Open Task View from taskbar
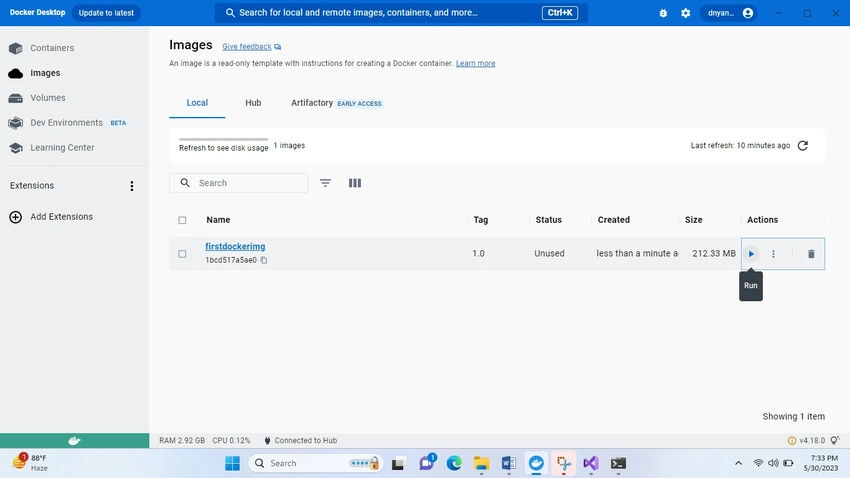 [x=398, y=463]
